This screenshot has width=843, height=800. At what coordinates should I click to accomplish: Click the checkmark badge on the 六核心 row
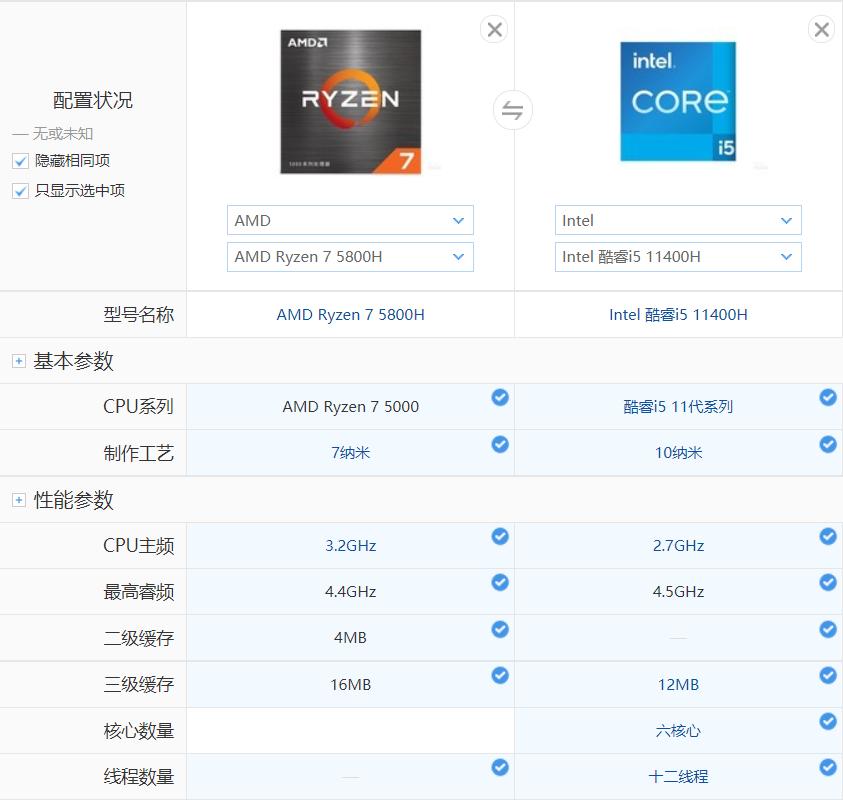point(828,721)
